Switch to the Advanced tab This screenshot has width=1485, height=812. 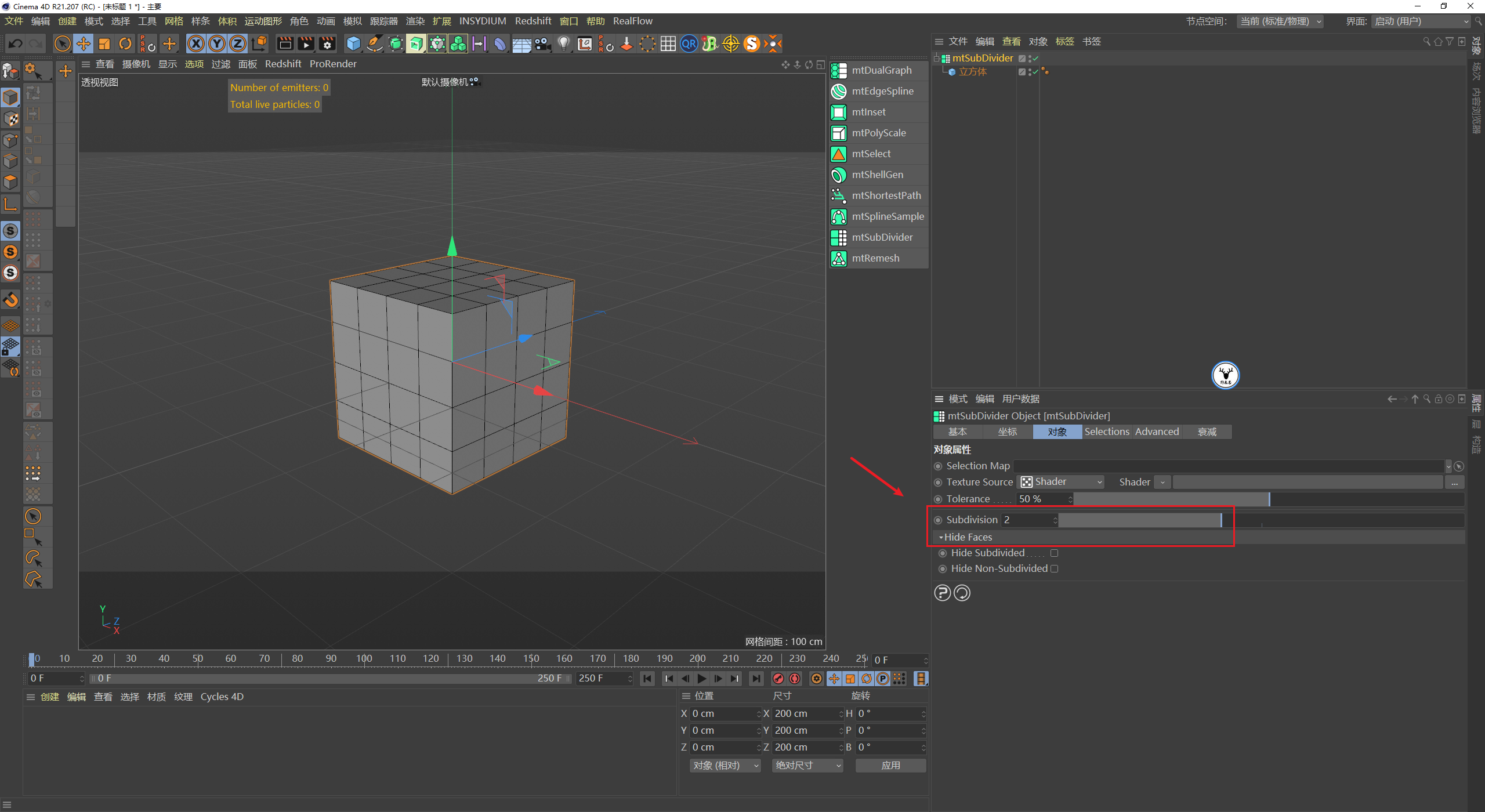pyautogui.click(x=1157, y=432)
